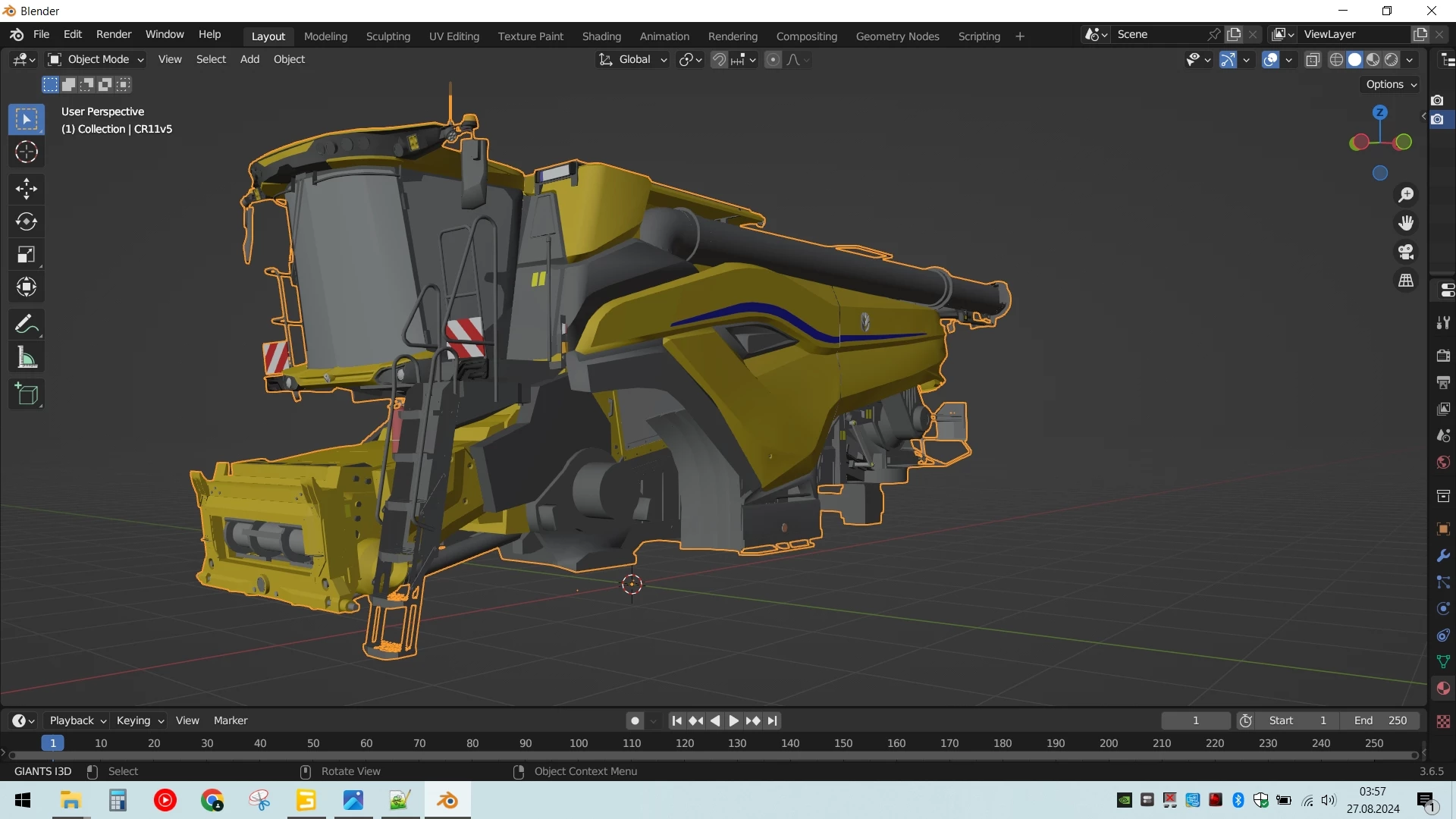Screen dimensions: 1456x819
Task: Open the Material properties tab
Action: click(x=1443, y=688)
